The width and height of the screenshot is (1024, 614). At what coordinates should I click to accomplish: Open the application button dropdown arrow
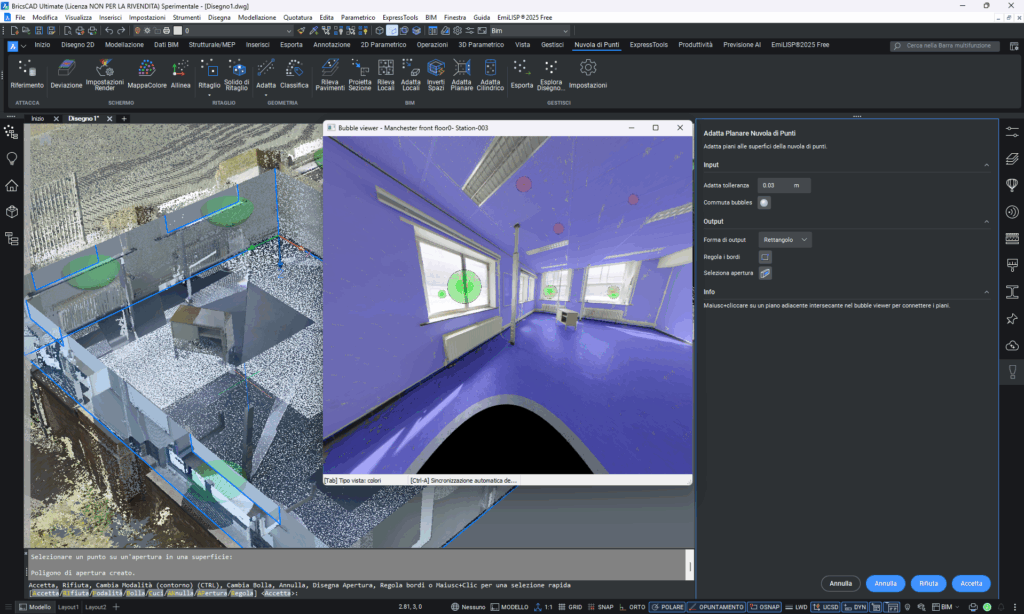point(24,46)
